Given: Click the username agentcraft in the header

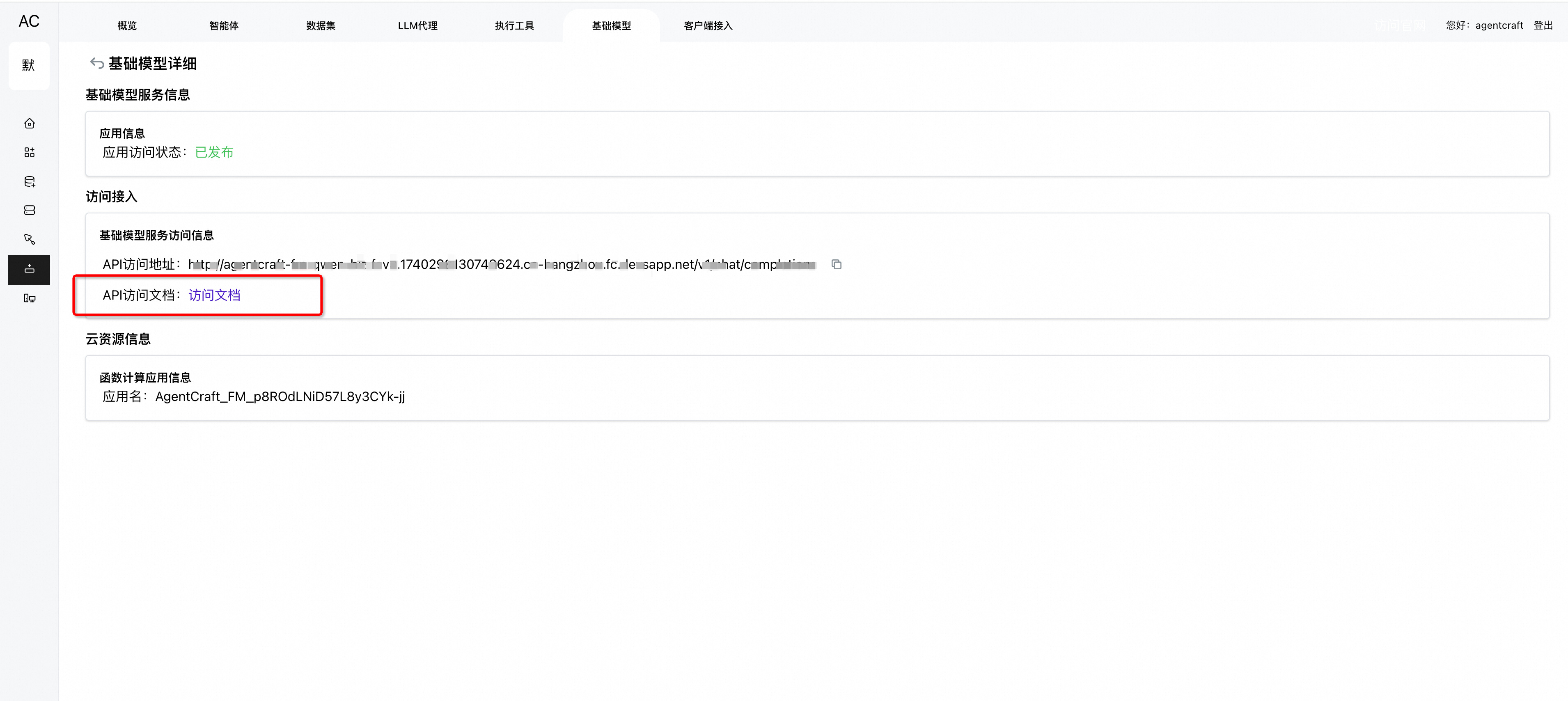Looking at the screenshot, I should (x=1499, y=25).
